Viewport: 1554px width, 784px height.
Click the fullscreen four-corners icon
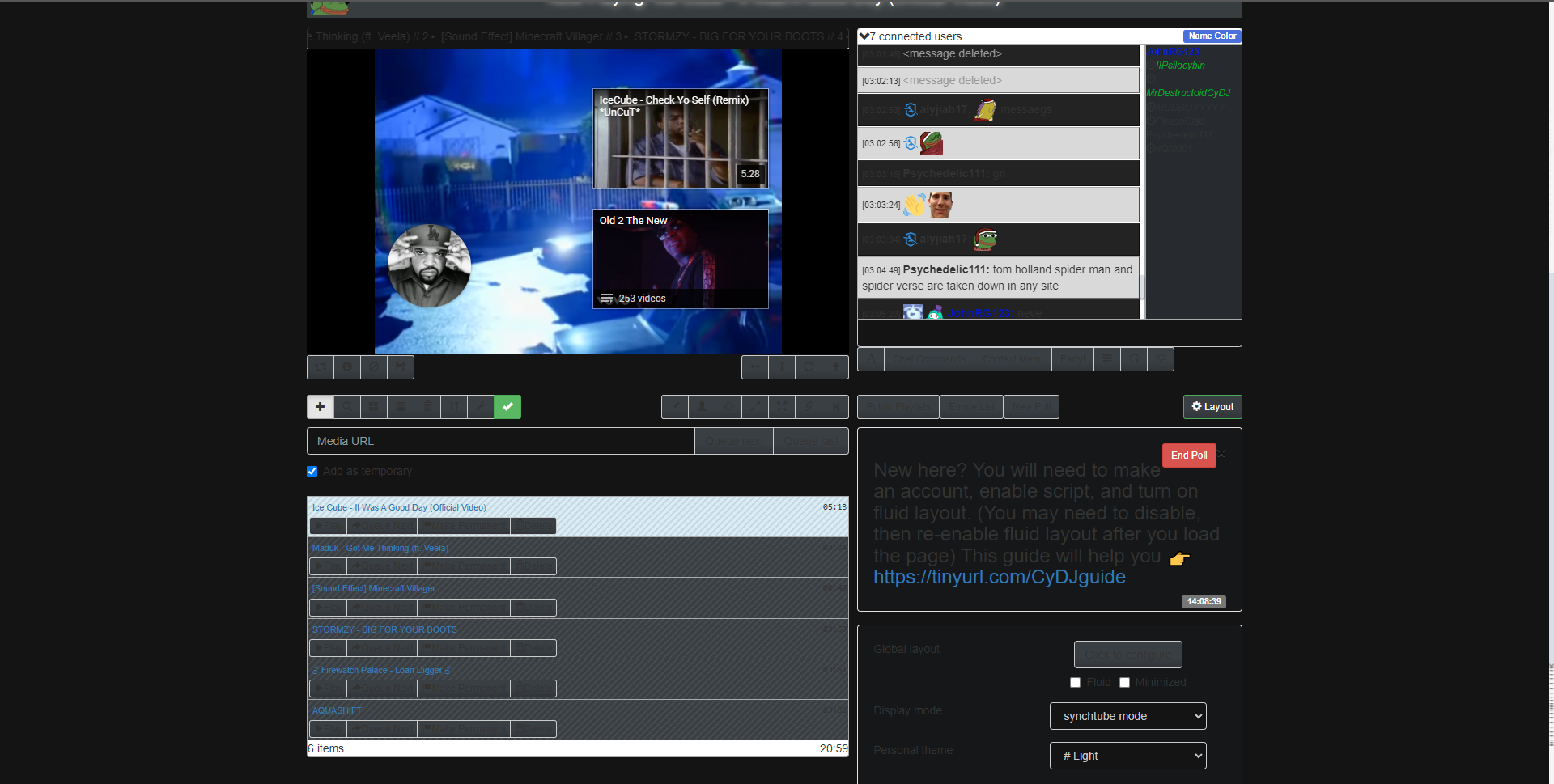(782, 407)
